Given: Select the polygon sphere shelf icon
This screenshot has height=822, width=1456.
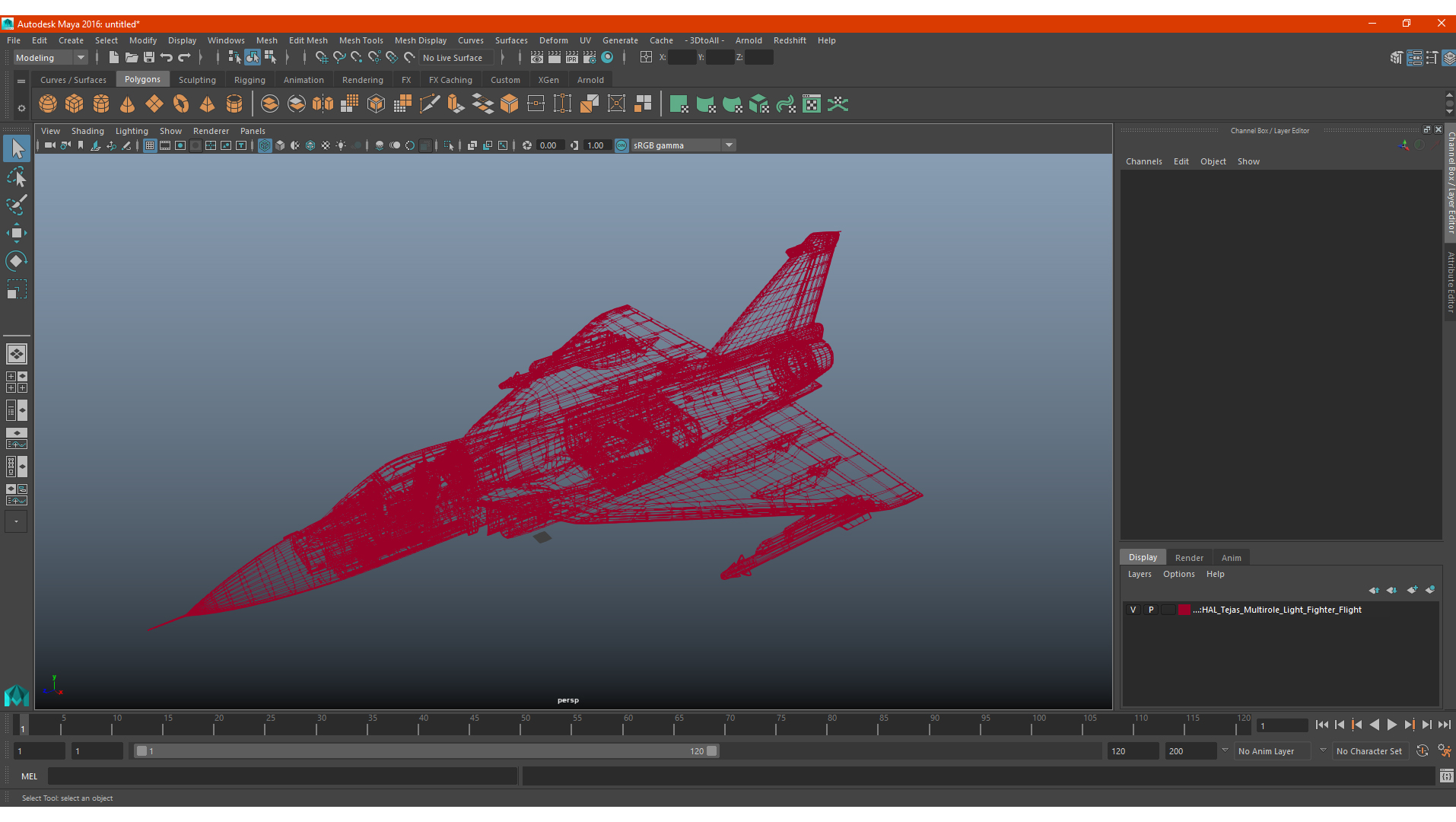Looking at the screenshot, I should coord(48,104).
